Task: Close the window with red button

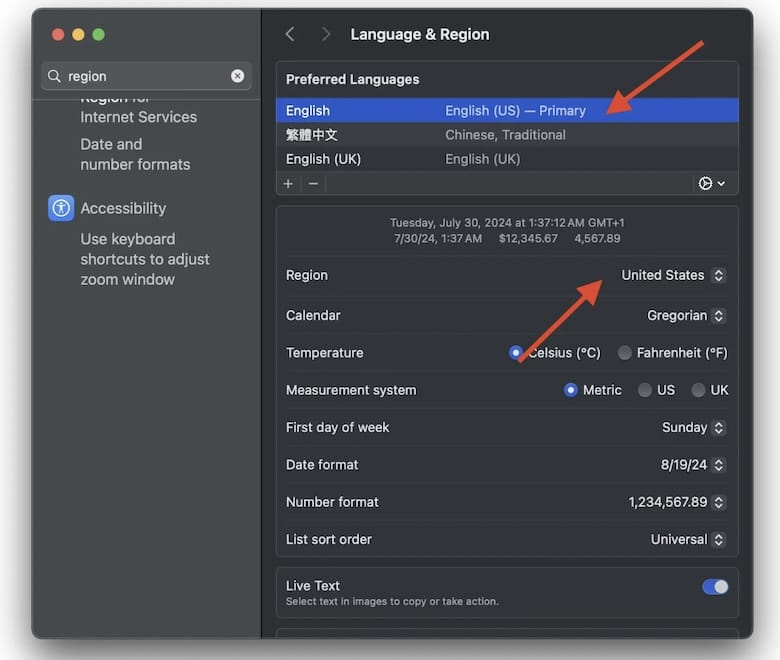Action: coord(58,34)
